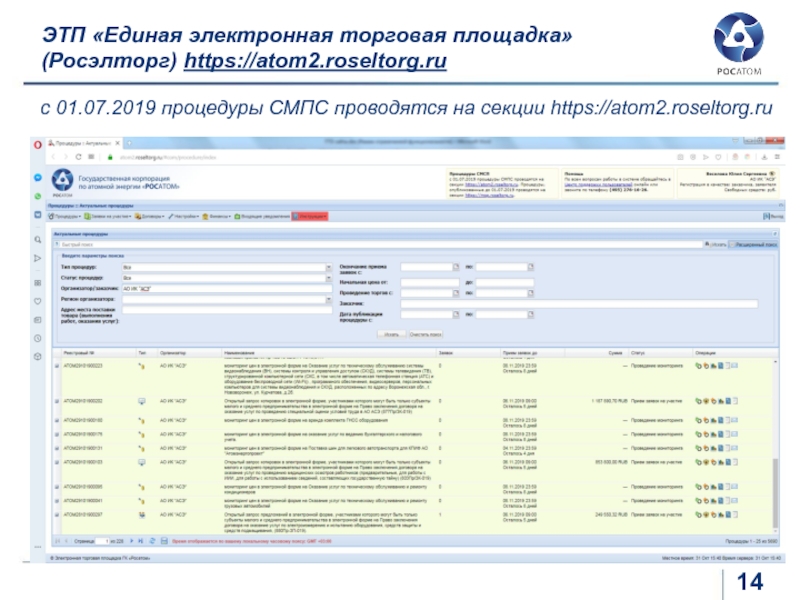Open VK messenger in the Opera sidebar

click(38, 215)
